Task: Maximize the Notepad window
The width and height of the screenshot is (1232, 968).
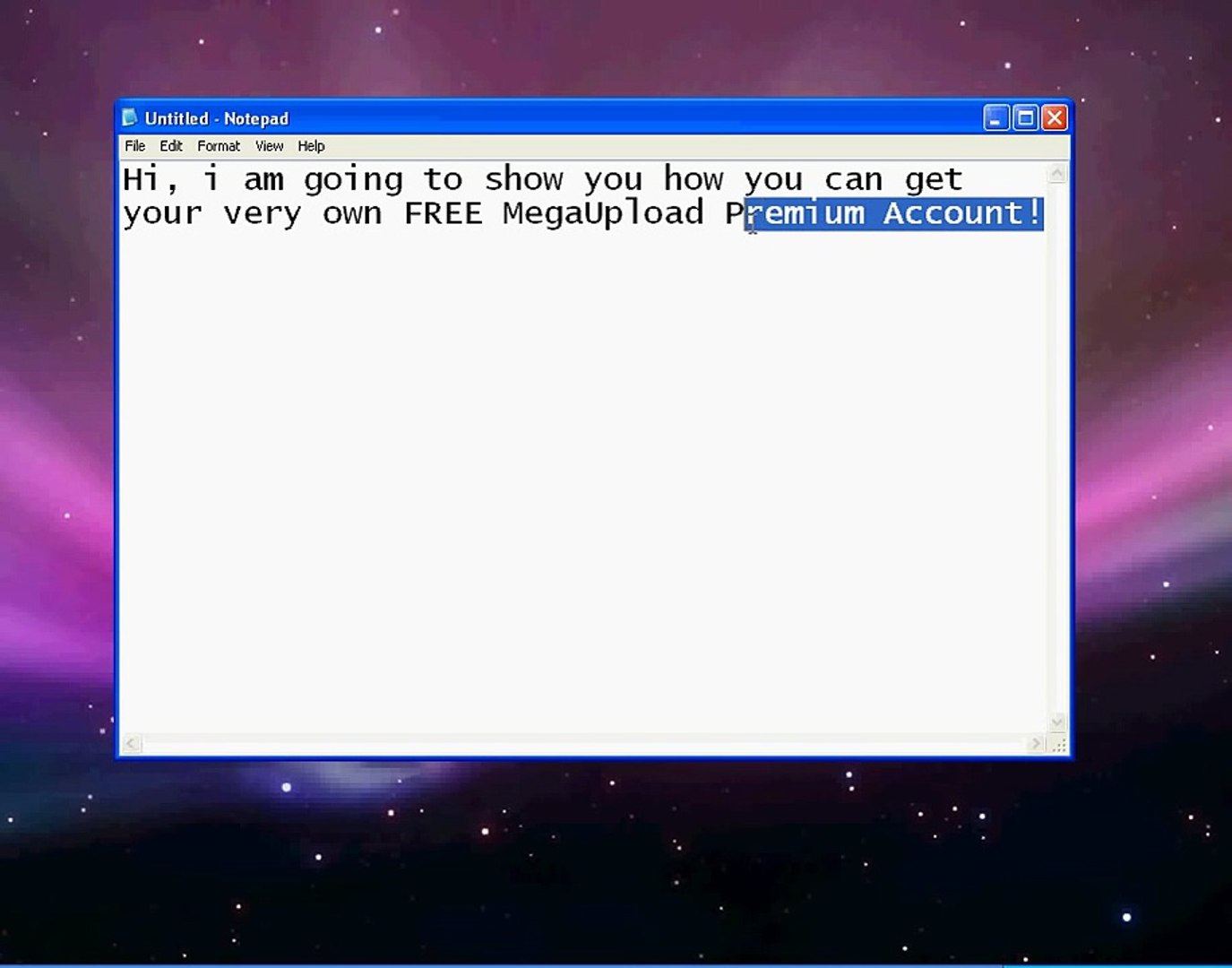Action: pyautogui.click(x=1026, y=117)
